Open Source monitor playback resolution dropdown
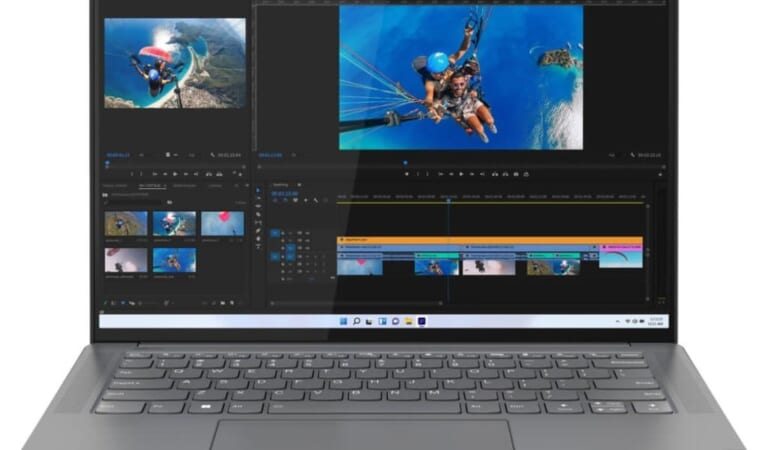Screen dimensions: 768x450 click(x=192, y=155)
